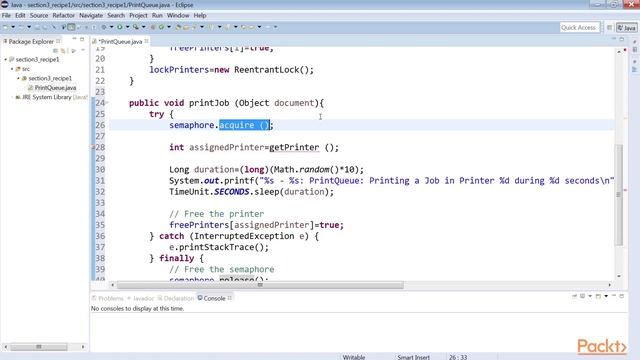Collapse the section3_recipe1 package node
The width and height of the screenshot is (640, 360).
coord(18,78)
